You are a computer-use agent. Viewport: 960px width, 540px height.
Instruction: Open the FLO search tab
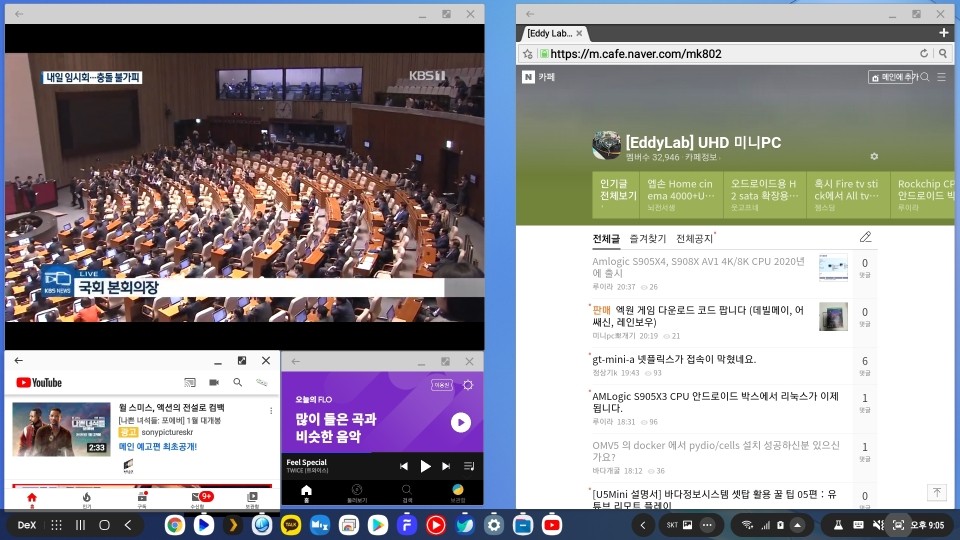pyautogui.click(x=407, y=493)
